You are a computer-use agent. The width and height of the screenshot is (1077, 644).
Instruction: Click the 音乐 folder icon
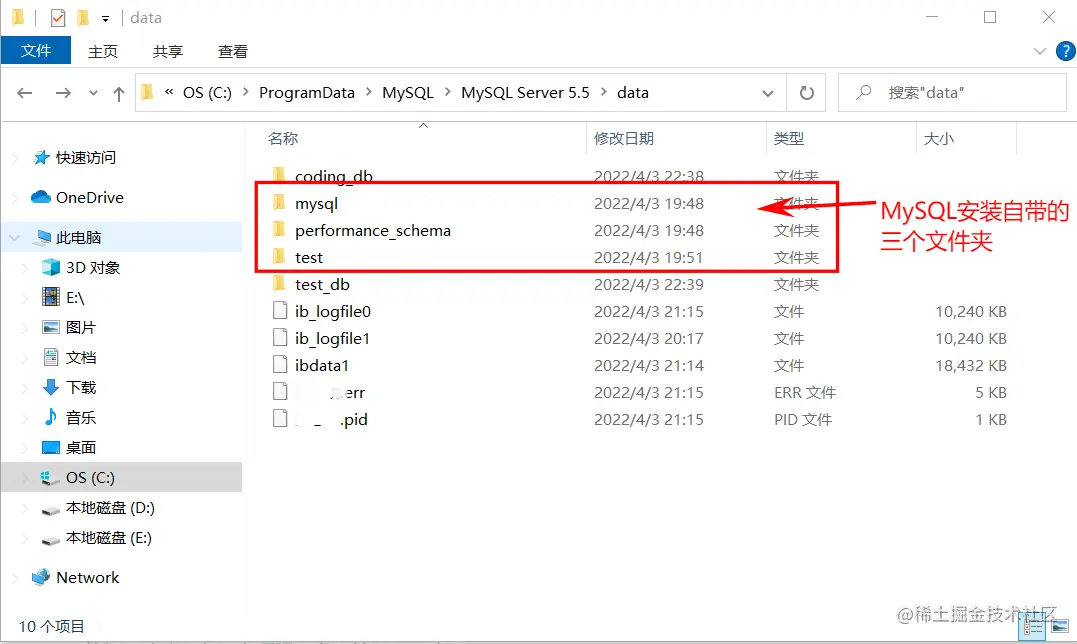point(51,417)
